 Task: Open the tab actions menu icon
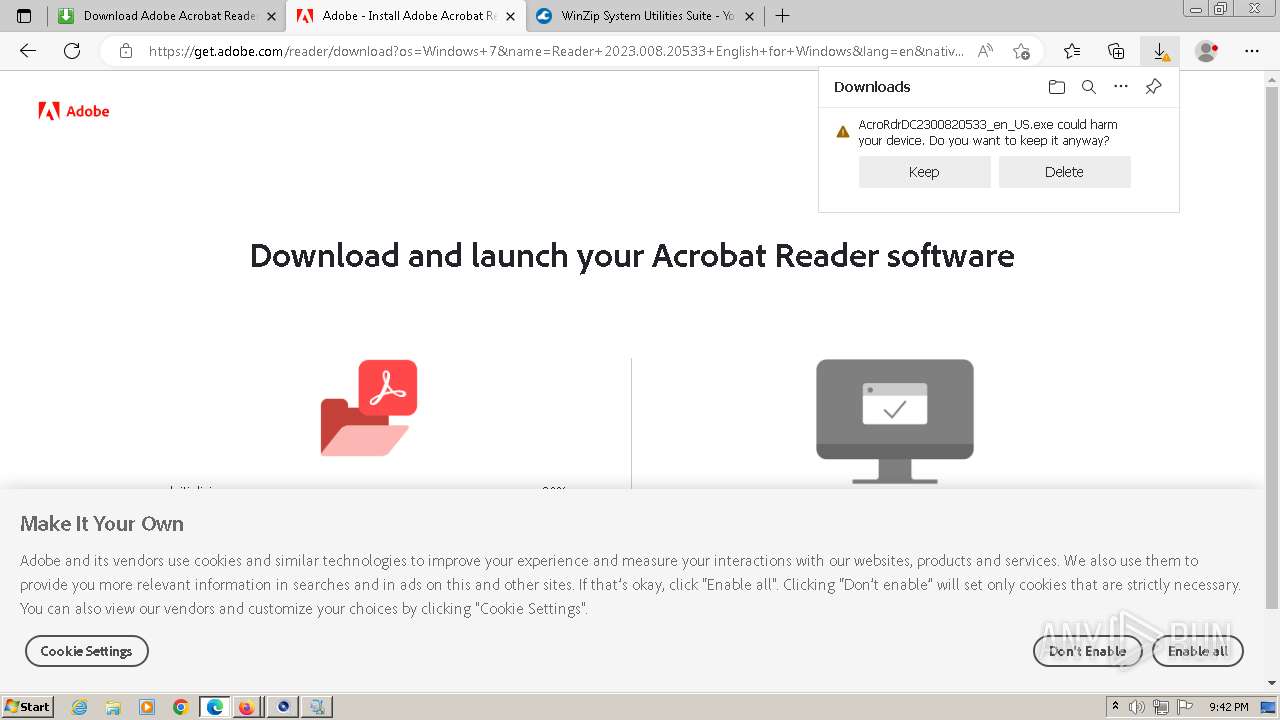[24, 16]
